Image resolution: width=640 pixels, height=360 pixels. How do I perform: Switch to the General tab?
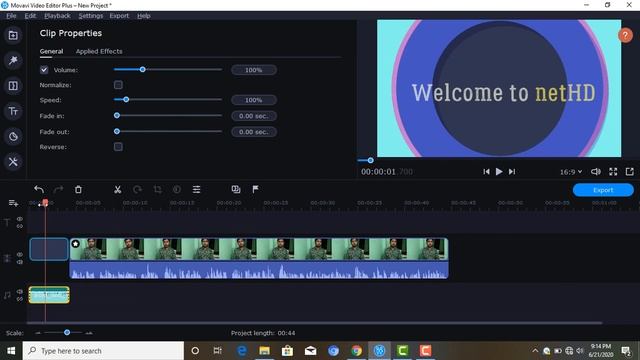pyautogui.click(x=51, y=51)
